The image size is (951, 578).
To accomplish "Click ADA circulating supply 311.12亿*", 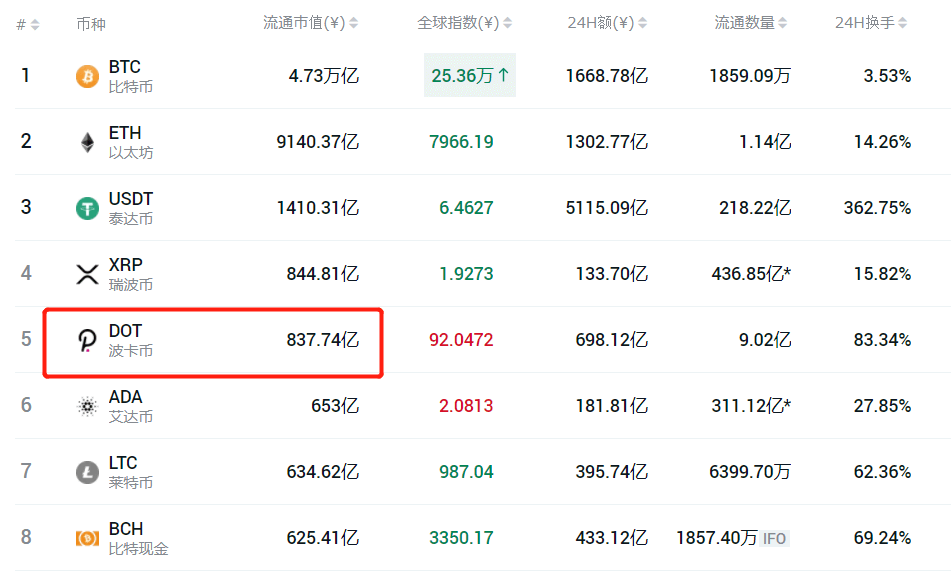I will [751, 406].
